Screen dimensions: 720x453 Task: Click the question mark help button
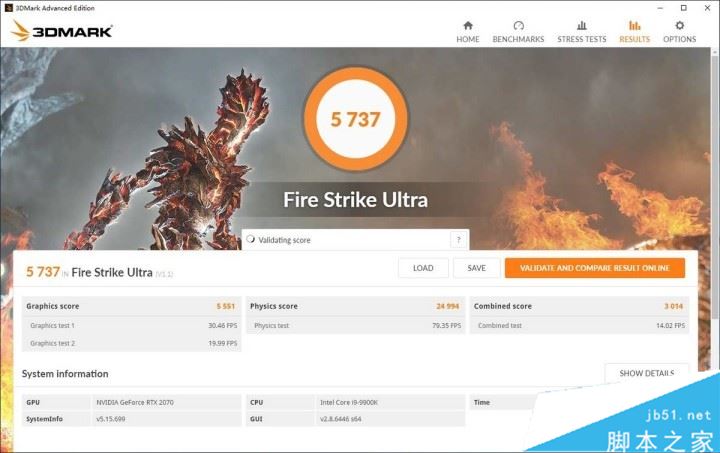(458, 240)
